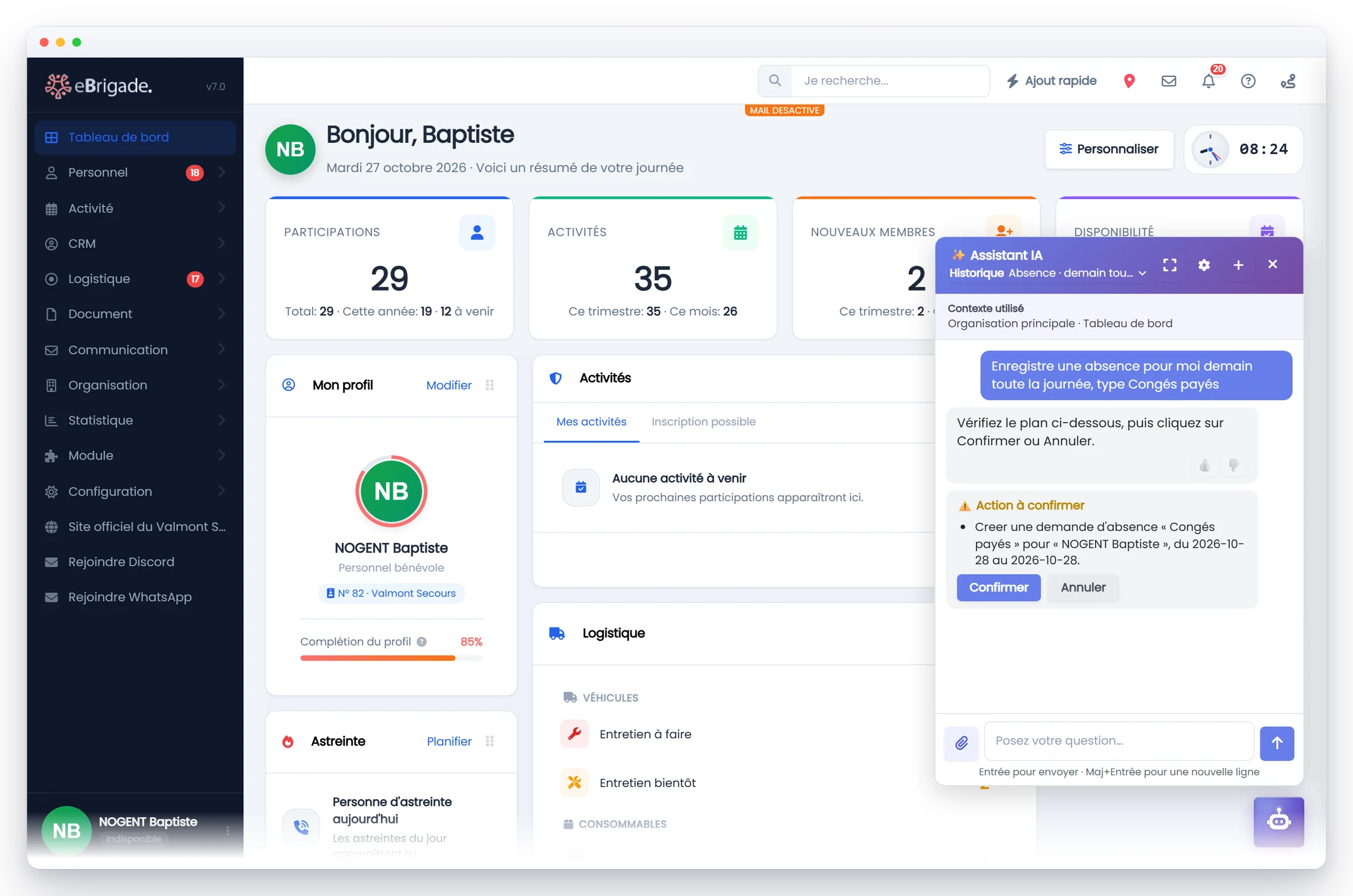The width and height of the screenshot is (1353, 896).
Task: Open user menu dots beside NOGENT Baptiste
Action: point(227,830)
